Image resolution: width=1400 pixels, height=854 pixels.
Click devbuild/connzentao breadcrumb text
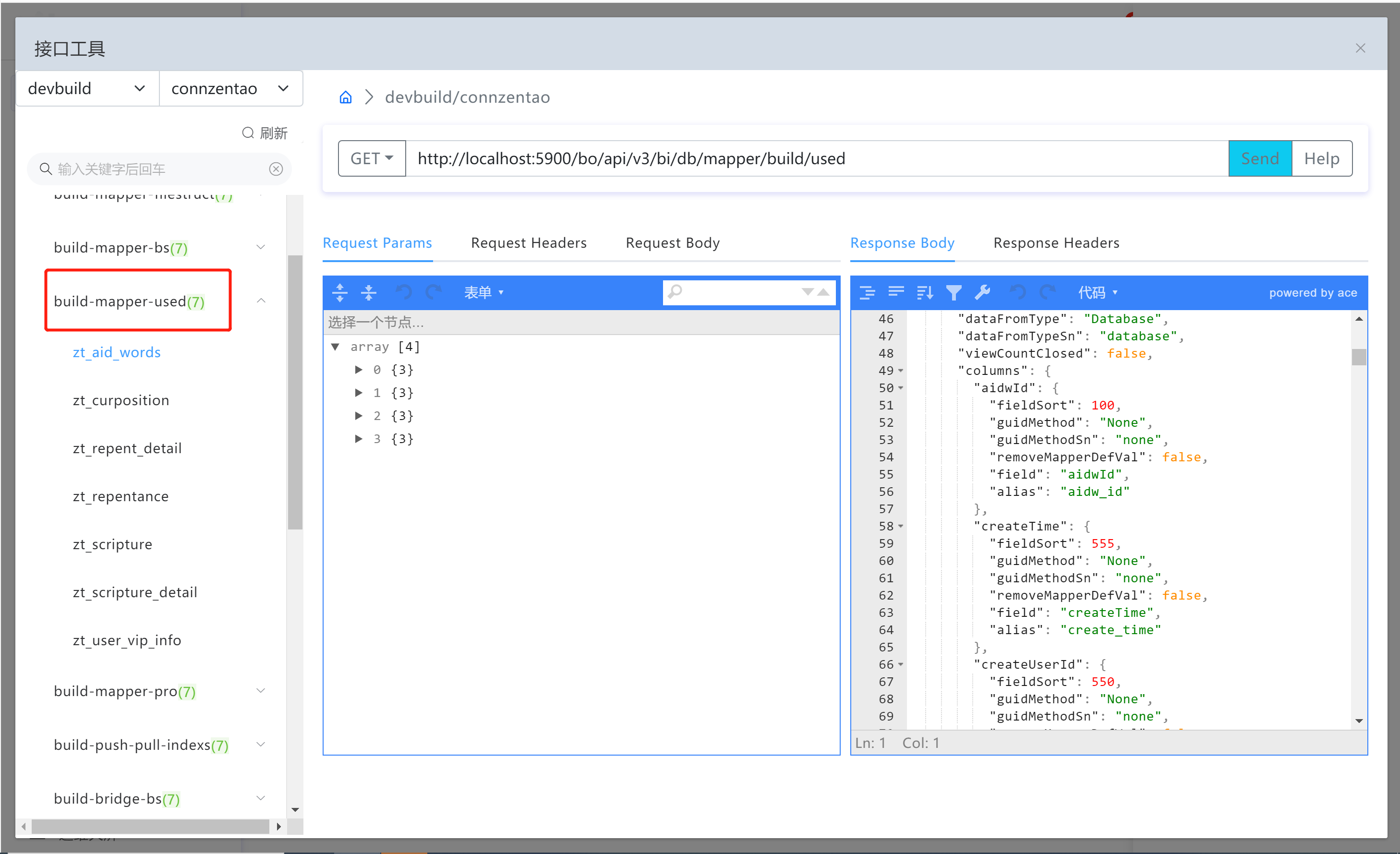(467, 97)
